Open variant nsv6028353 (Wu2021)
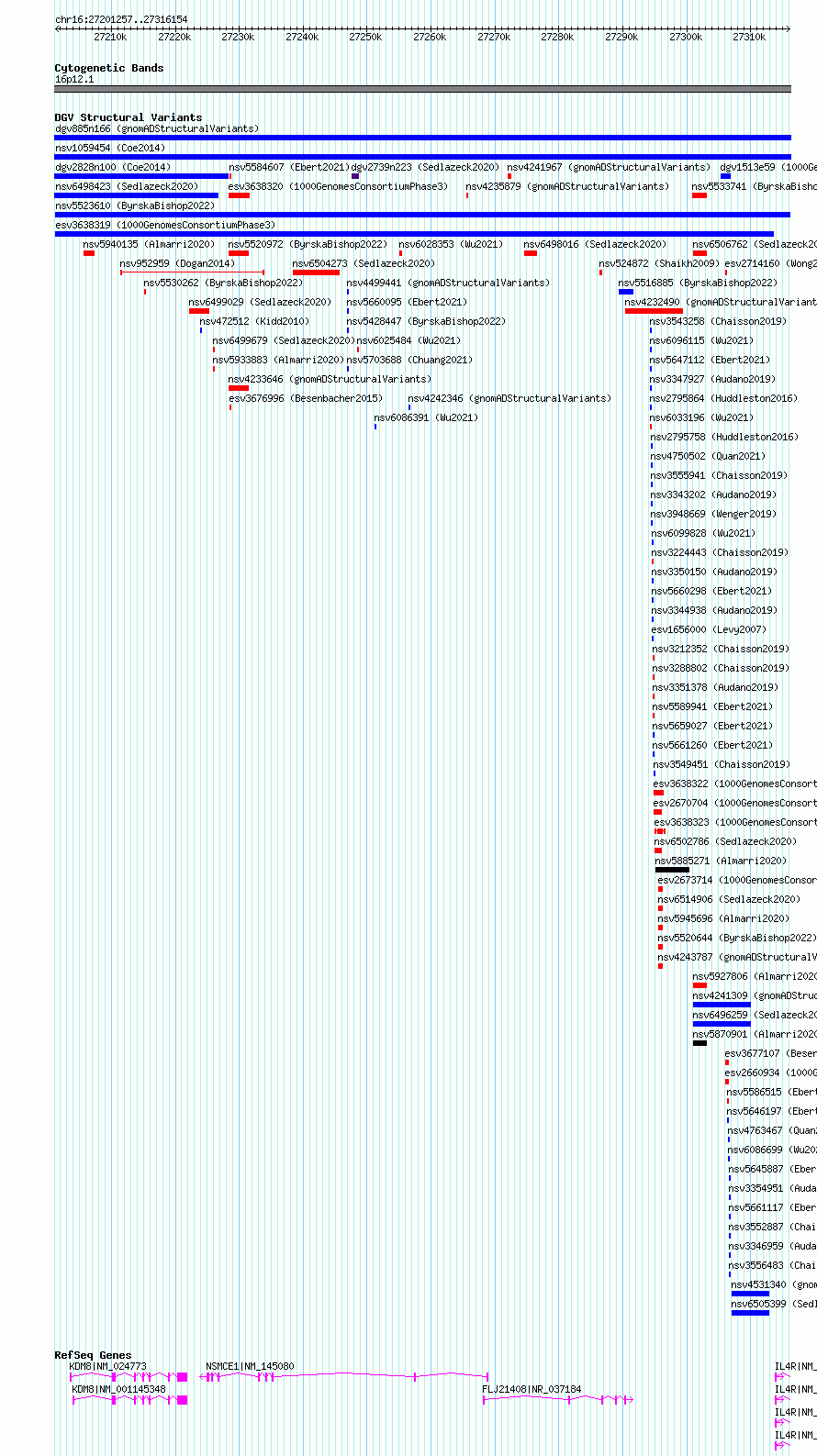Viewport: 817px width, 1456px height. (x=451, y=244)
